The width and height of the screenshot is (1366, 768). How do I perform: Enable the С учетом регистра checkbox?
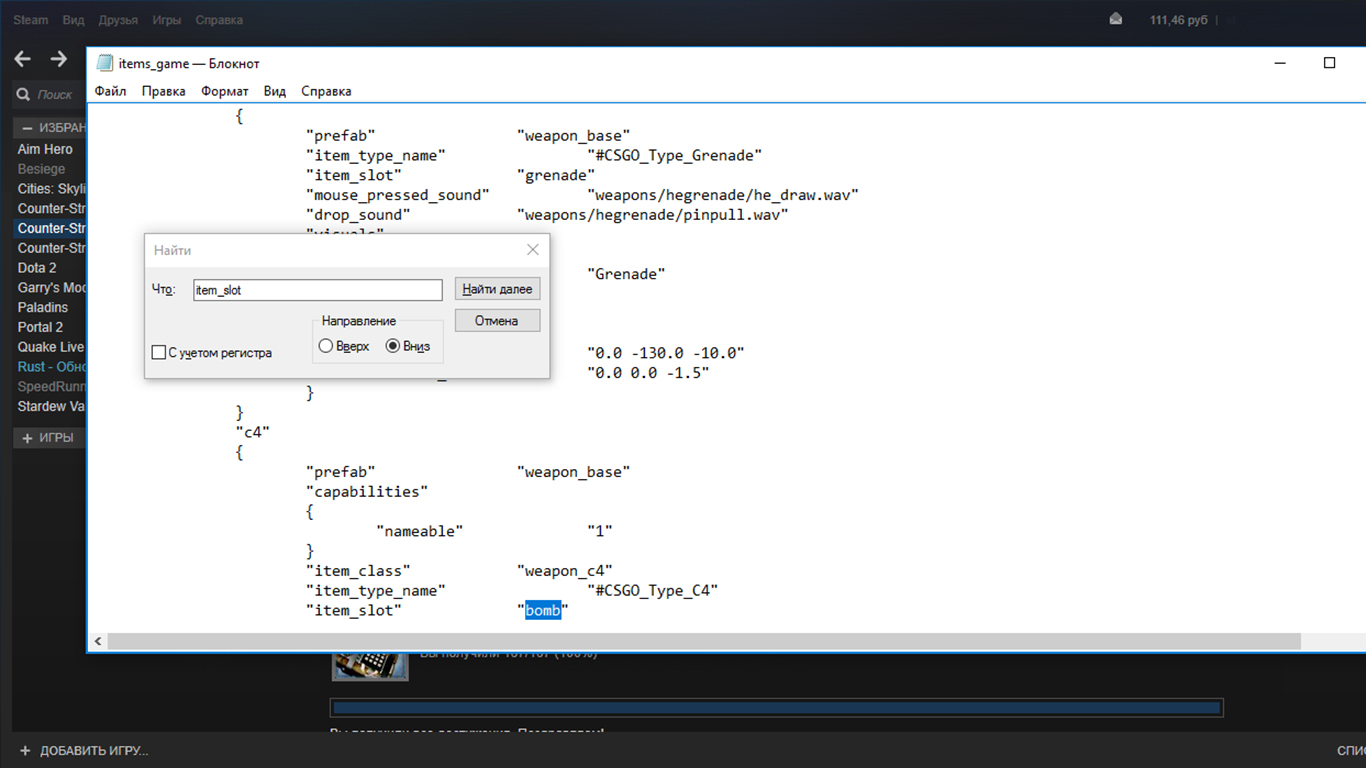[158, 353]
